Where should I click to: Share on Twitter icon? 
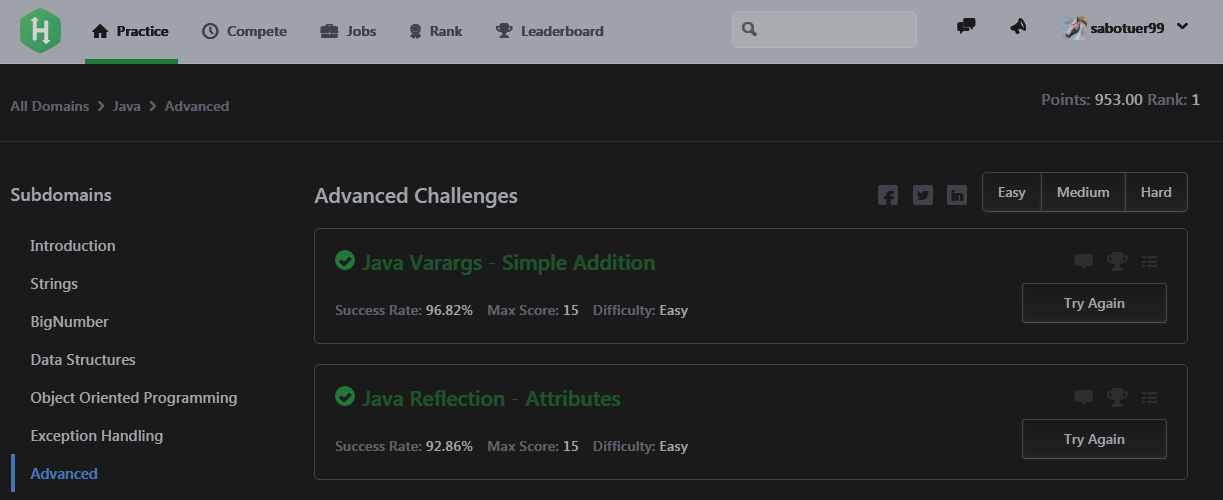pyautogui.click(x=923, y=195)
